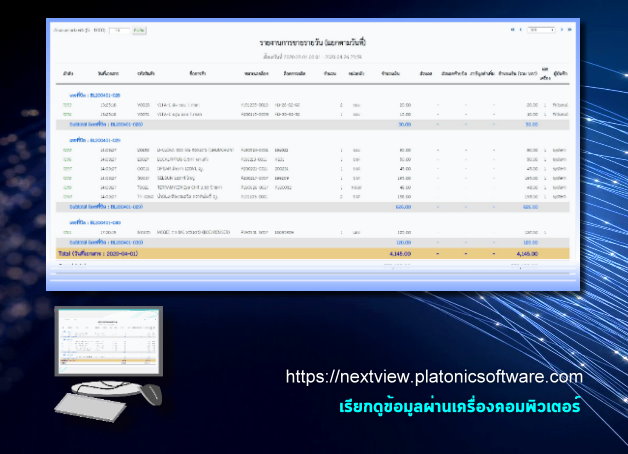Select the Subtotal row for BL200401-028
The image size is (628, 454).
click(312, 125)
